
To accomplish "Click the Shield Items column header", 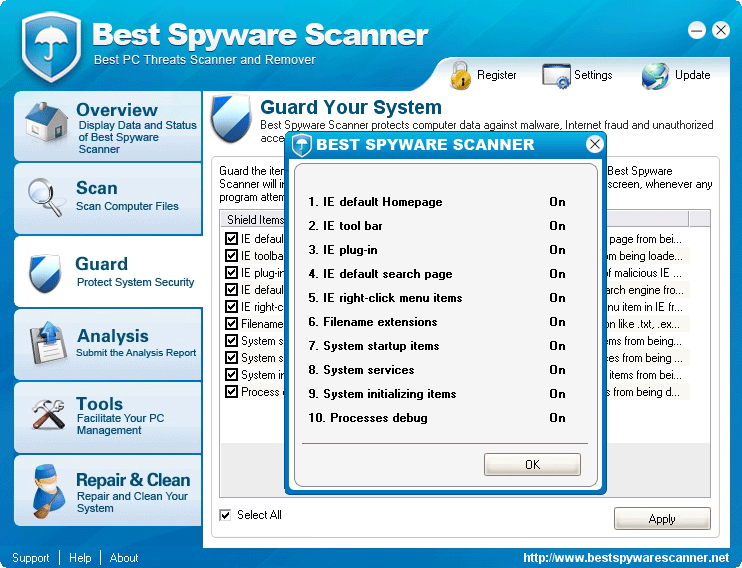I will coord(254,219).
